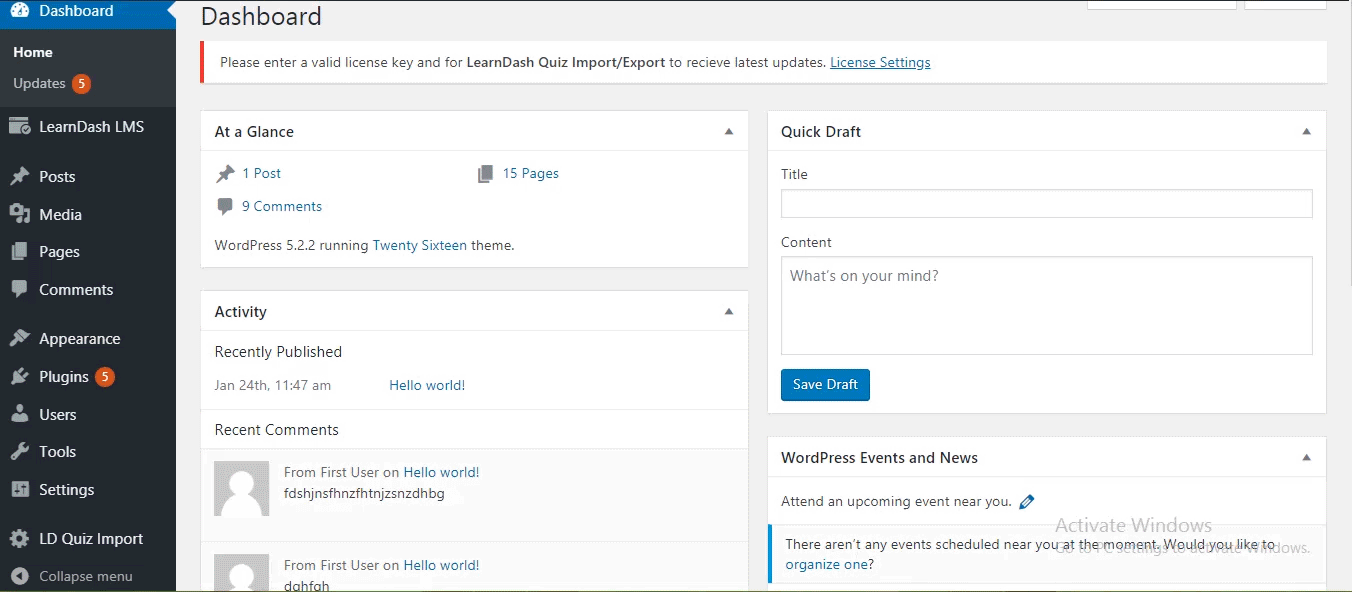Click the Updates count badge 5
The image size is (1352, 592).
[81, 84]
